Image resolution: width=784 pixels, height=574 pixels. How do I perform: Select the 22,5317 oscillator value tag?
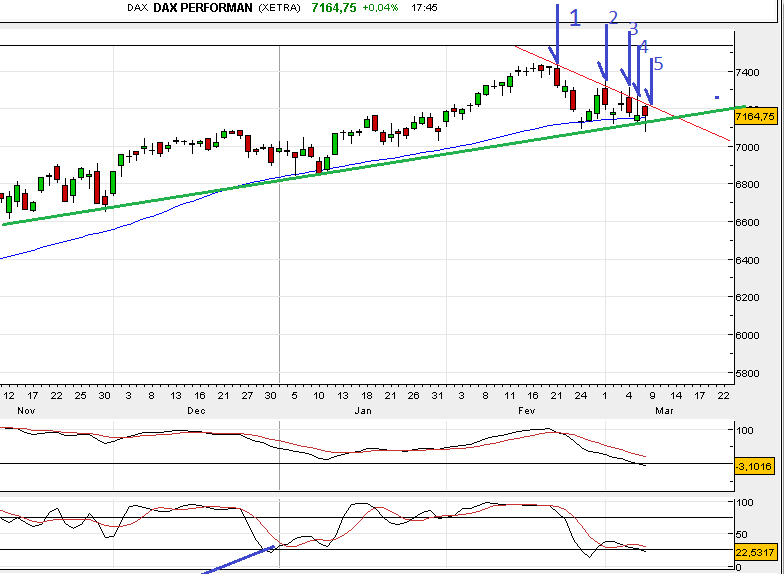(x=754, y=552)
